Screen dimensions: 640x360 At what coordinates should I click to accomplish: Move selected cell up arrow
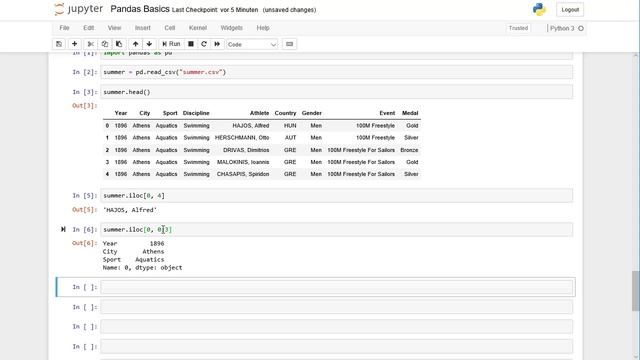click(x=136, y=44)
